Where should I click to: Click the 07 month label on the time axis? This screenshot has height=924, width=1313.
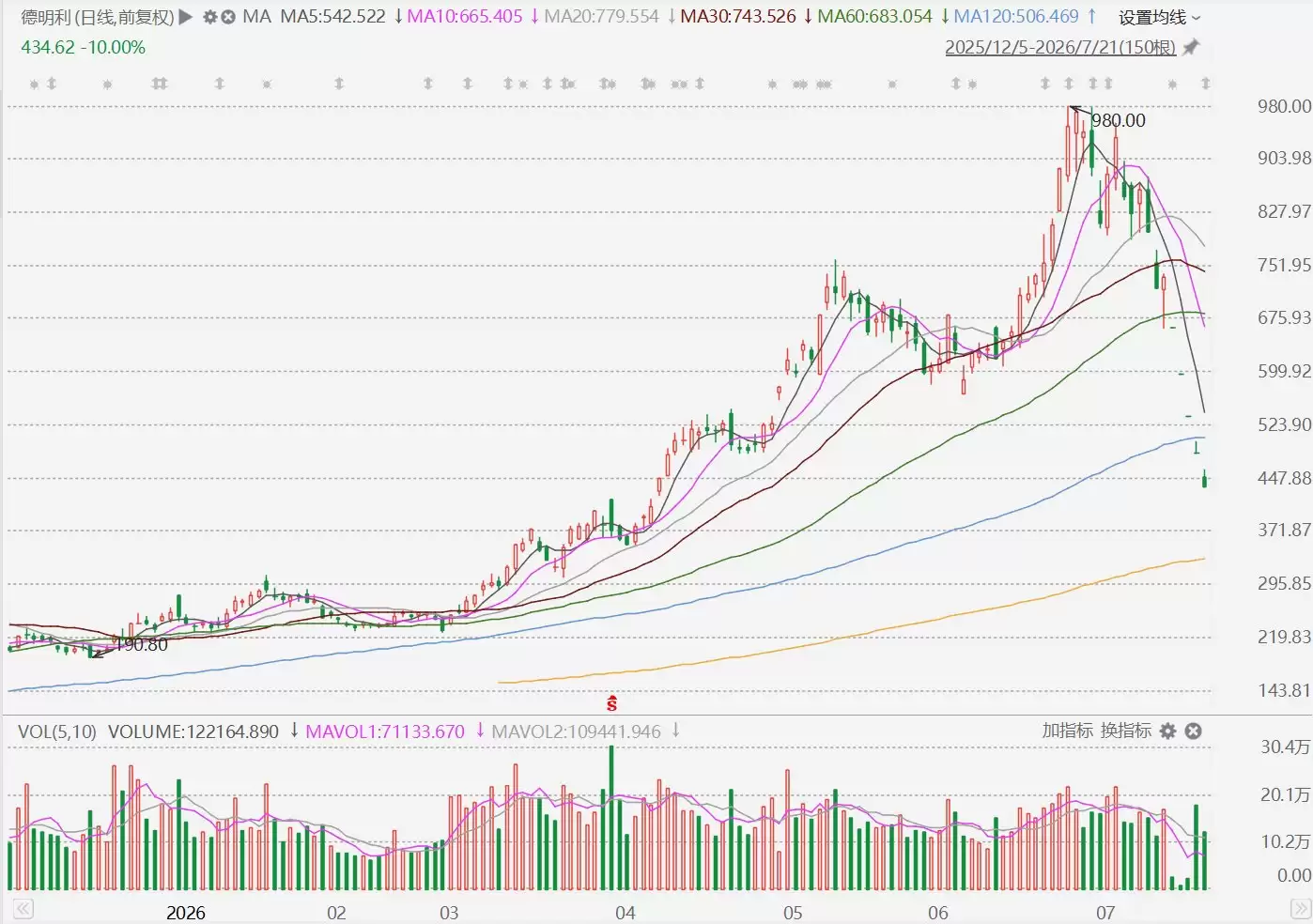[1106, 913]
